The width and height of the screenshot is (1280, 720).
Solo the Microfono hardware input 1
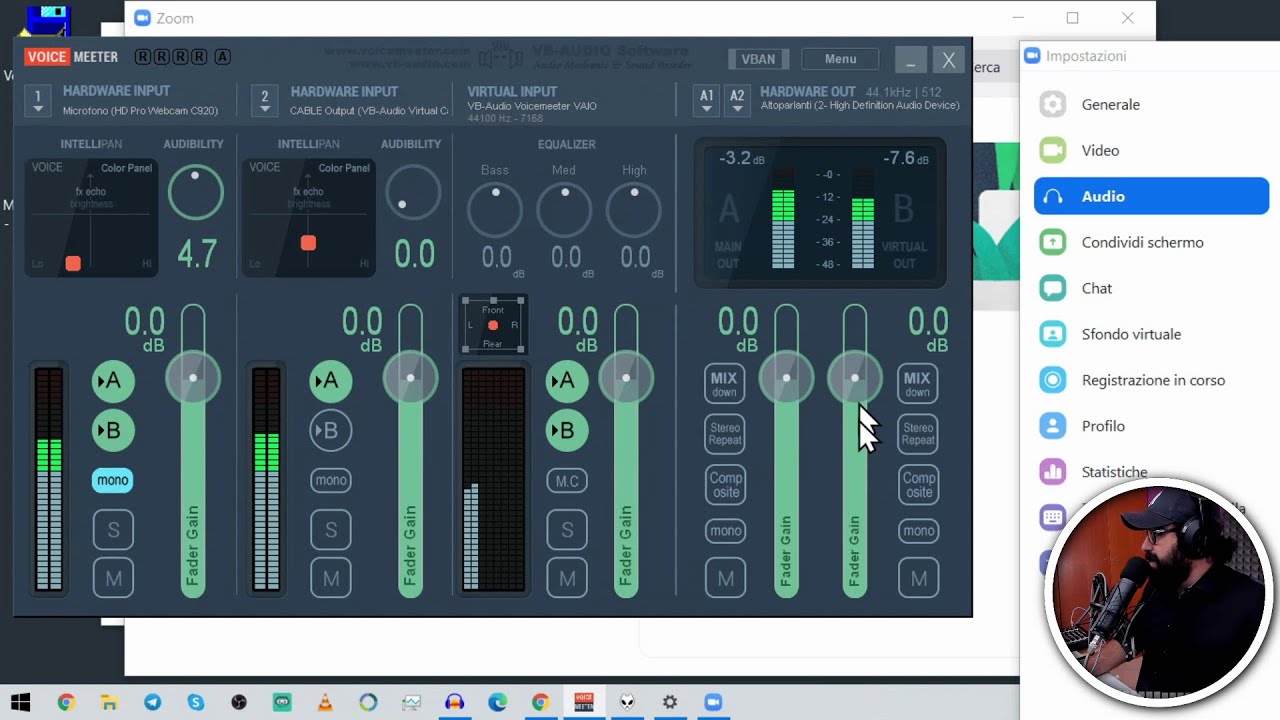113,530
